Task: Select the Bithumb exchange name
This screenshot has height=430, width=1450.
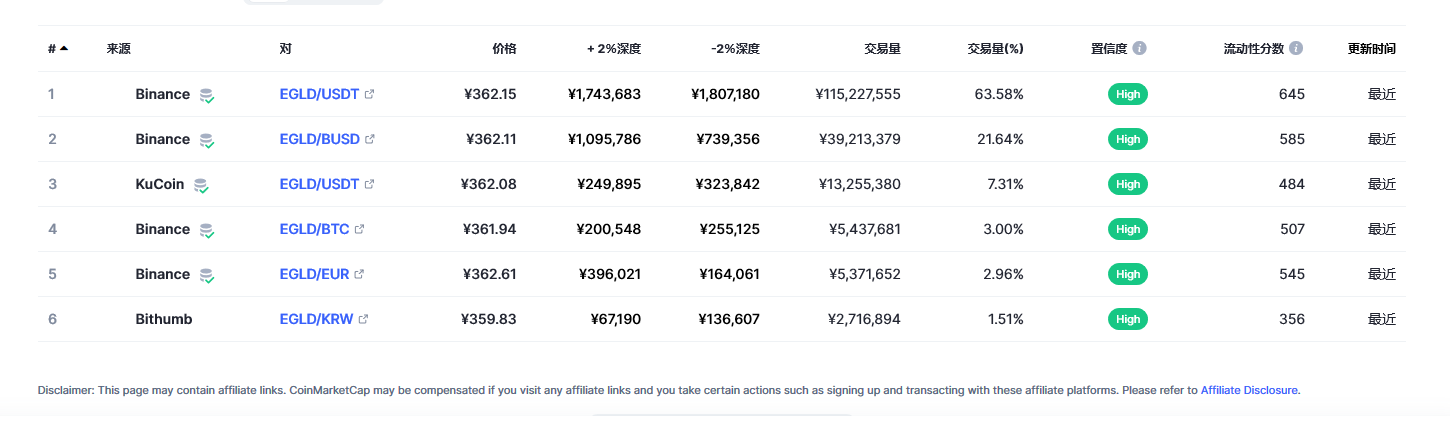Action: point(164,319)
